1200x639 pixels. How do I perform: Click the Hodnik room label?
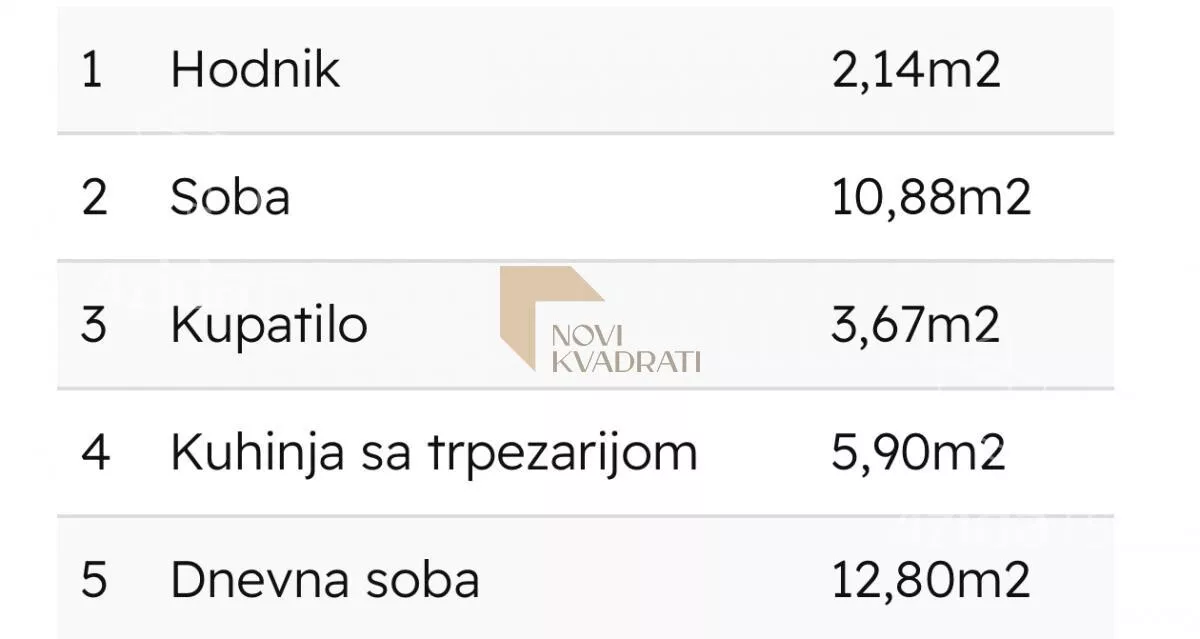(255, 70)
